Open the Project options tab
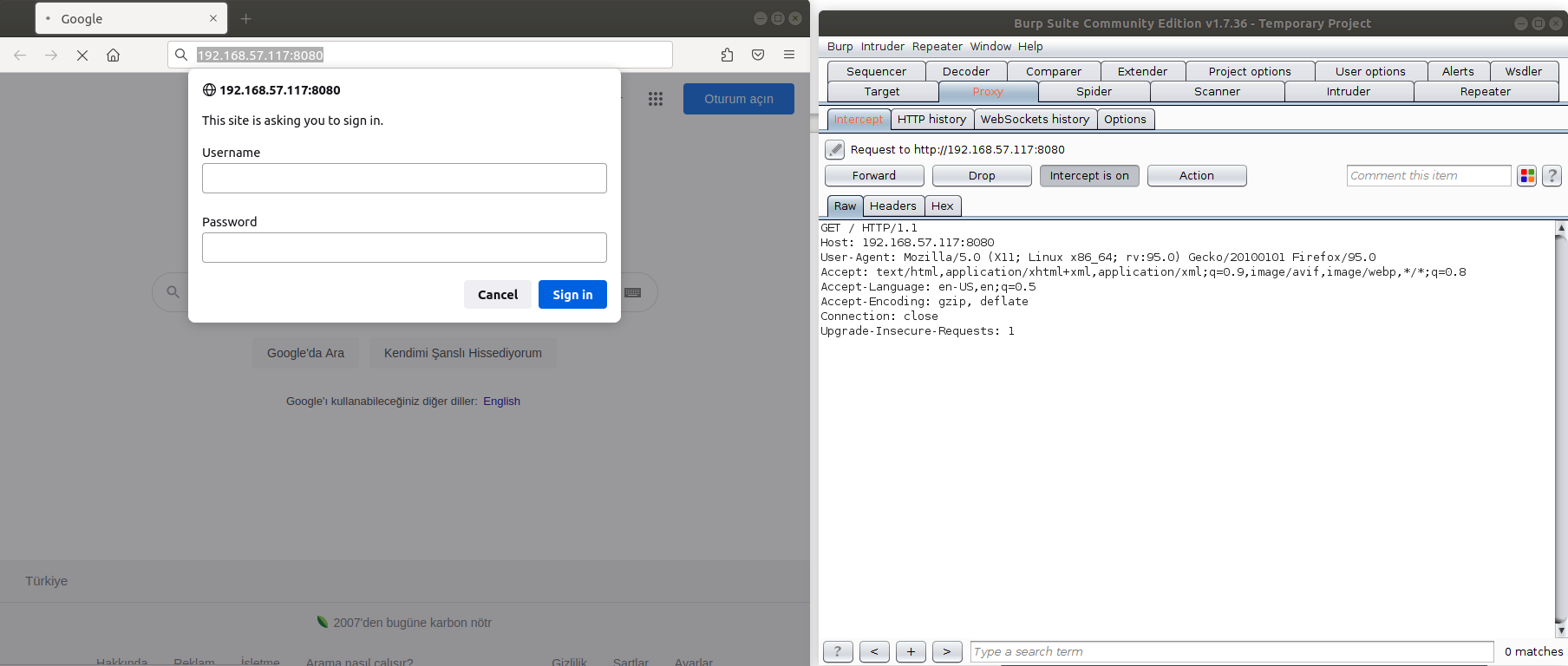The height and width of the screenshot is (666, 1568). [1250, 71]
